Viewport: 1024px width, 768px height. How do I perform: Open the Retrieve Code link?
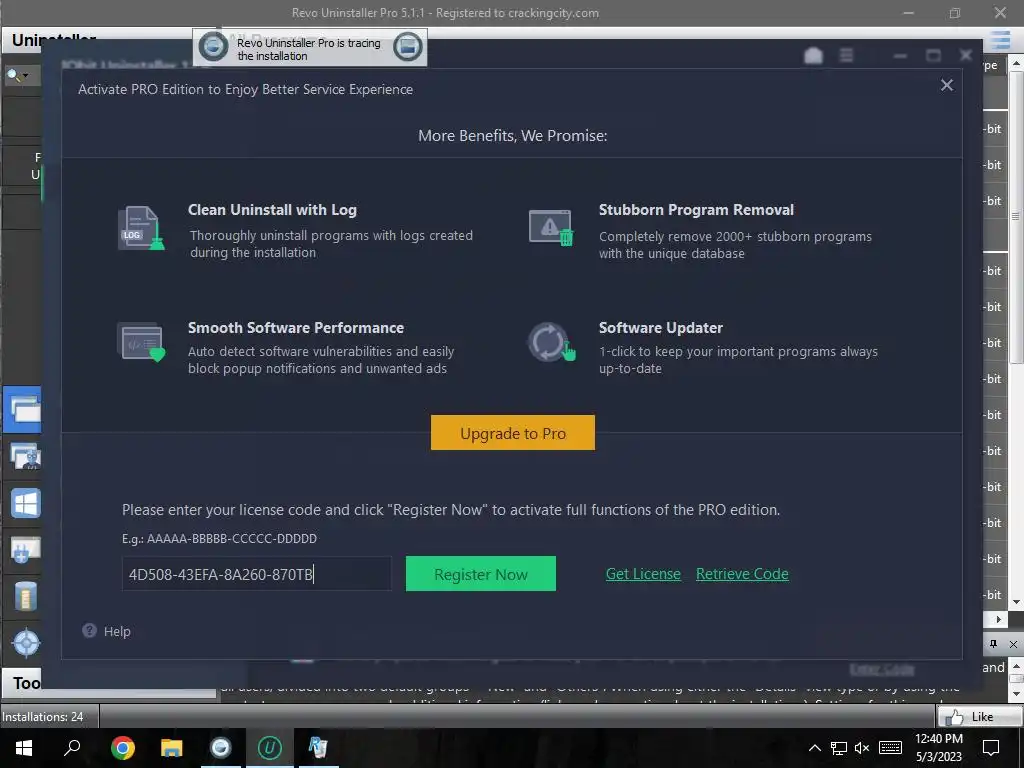[742, 573]
